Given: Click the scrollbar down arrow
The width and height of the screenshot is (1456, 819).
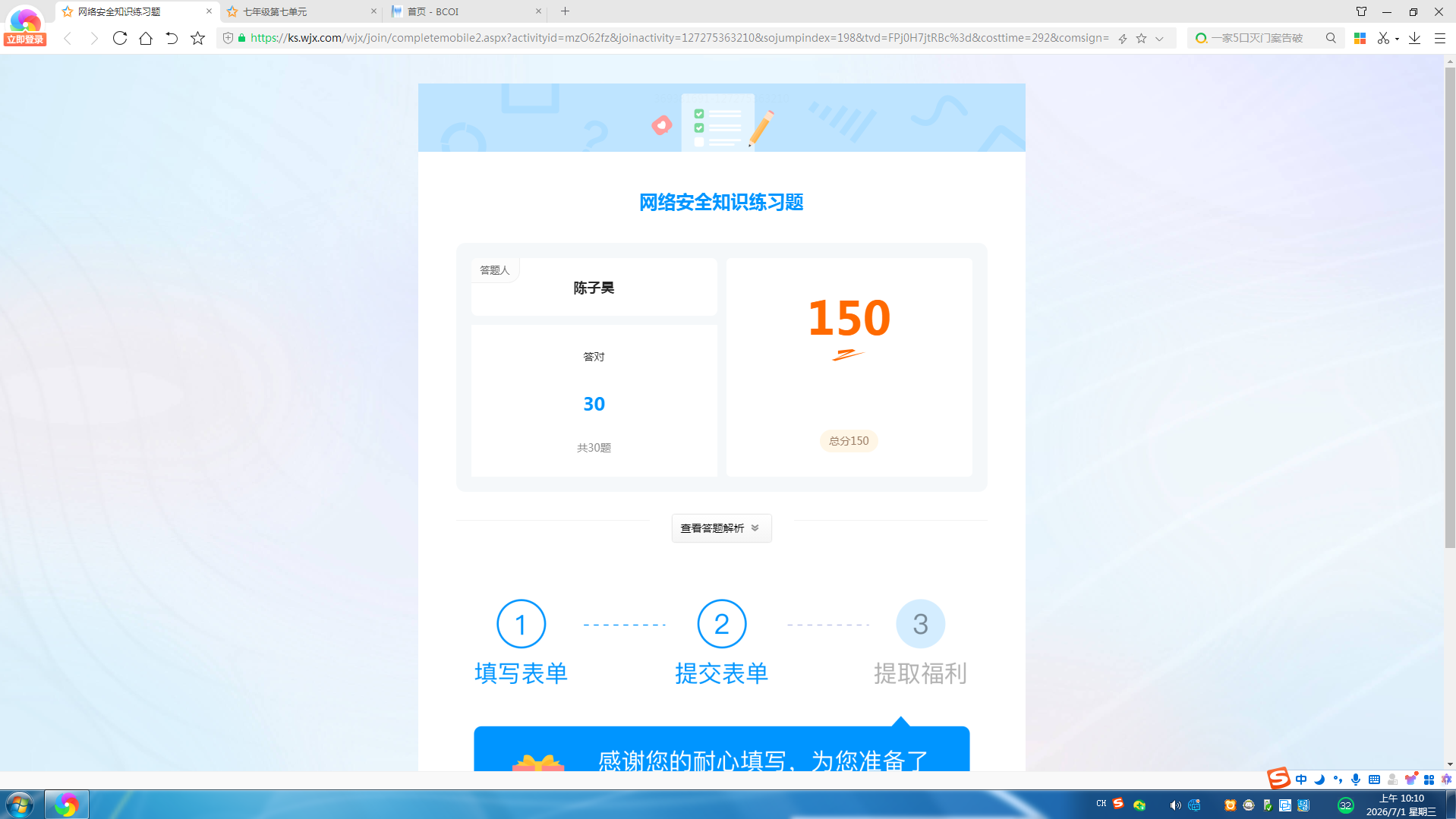Looking at the screenshot, I should 1450,764.
